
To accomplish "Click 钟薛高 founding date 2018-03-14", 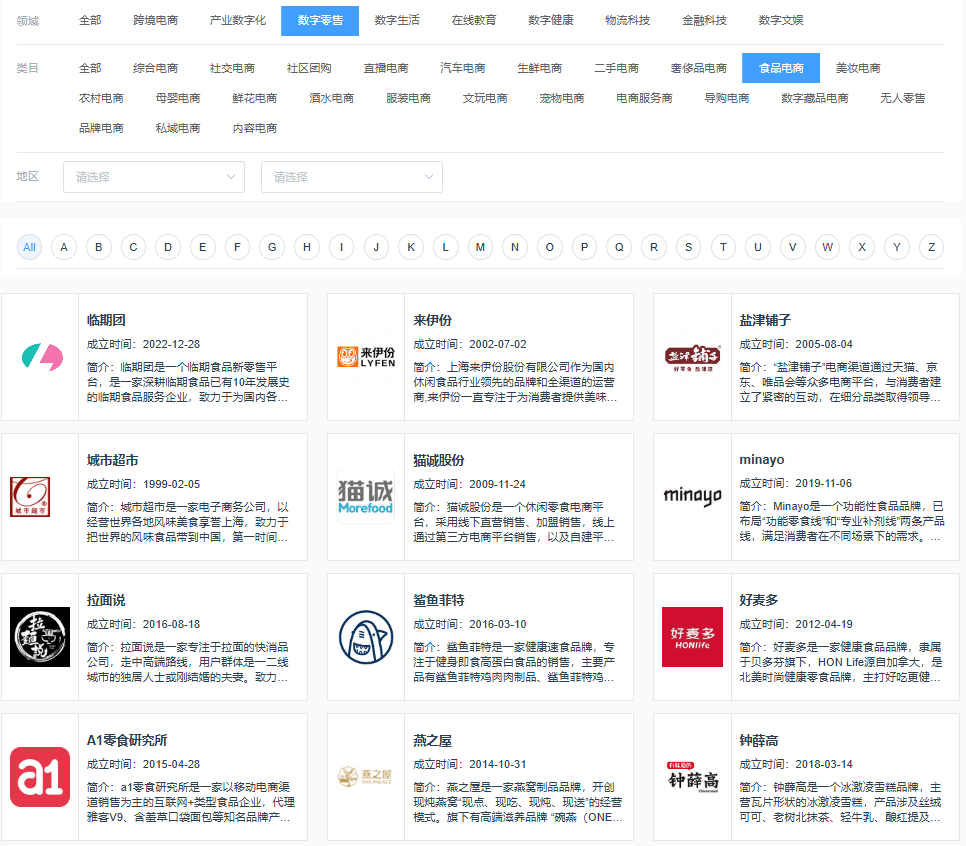I will (x=824, y=764).
